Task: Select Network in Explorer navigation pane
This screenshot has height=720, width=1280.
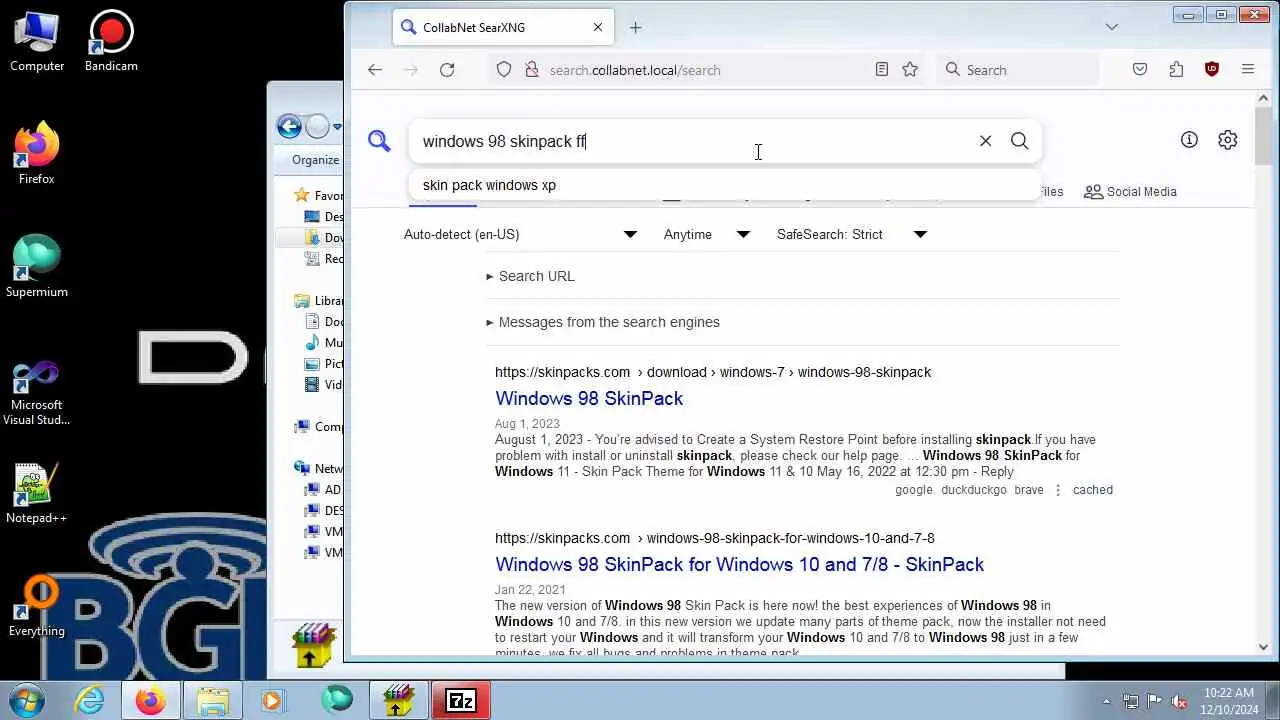Action: (x=320, y=468)
